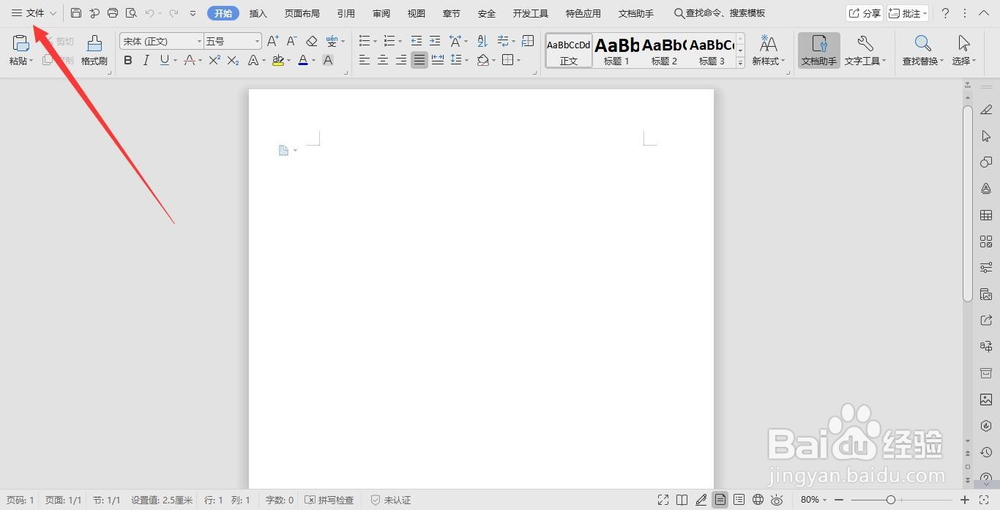This screenshot has height=510, width=1000.
Task: Apply the font color A swatch
Action: 303,61
